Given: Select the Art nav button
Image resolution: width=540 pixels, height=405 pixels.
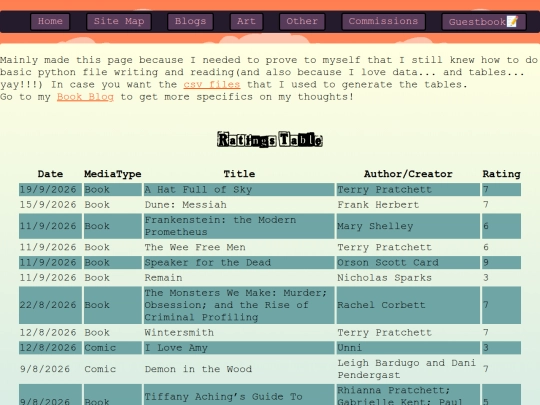Looking at the screenshot, I should 246,21.
